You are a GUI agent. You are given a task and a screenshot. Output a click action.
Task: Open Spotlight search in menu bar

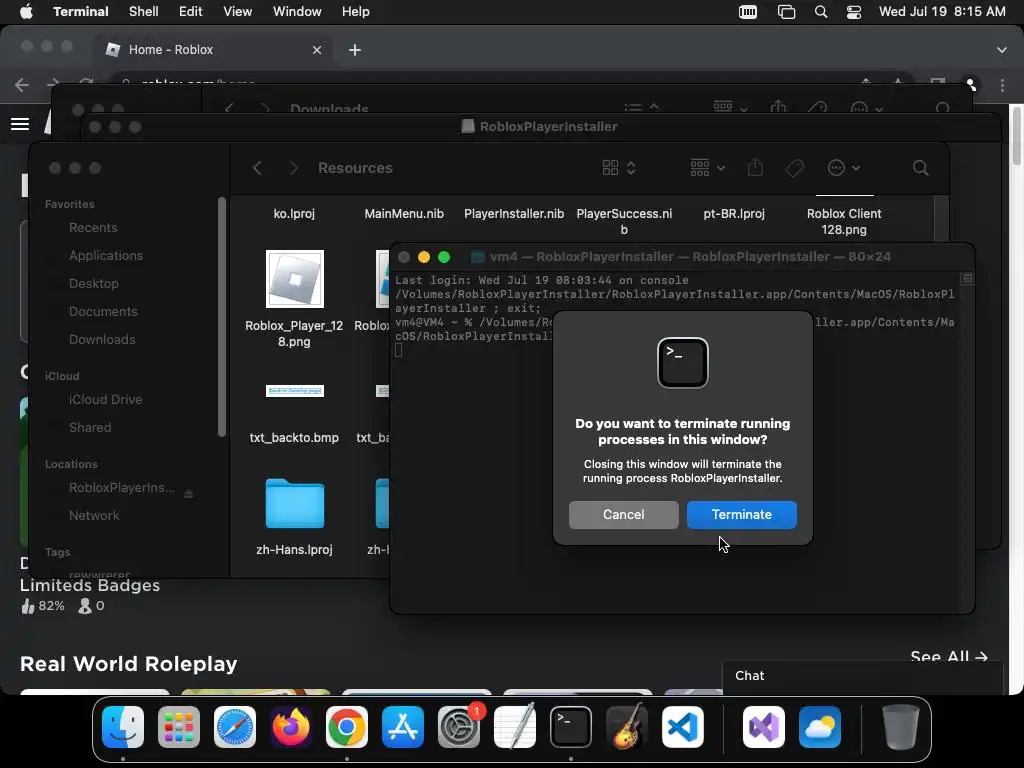[821, 12]
